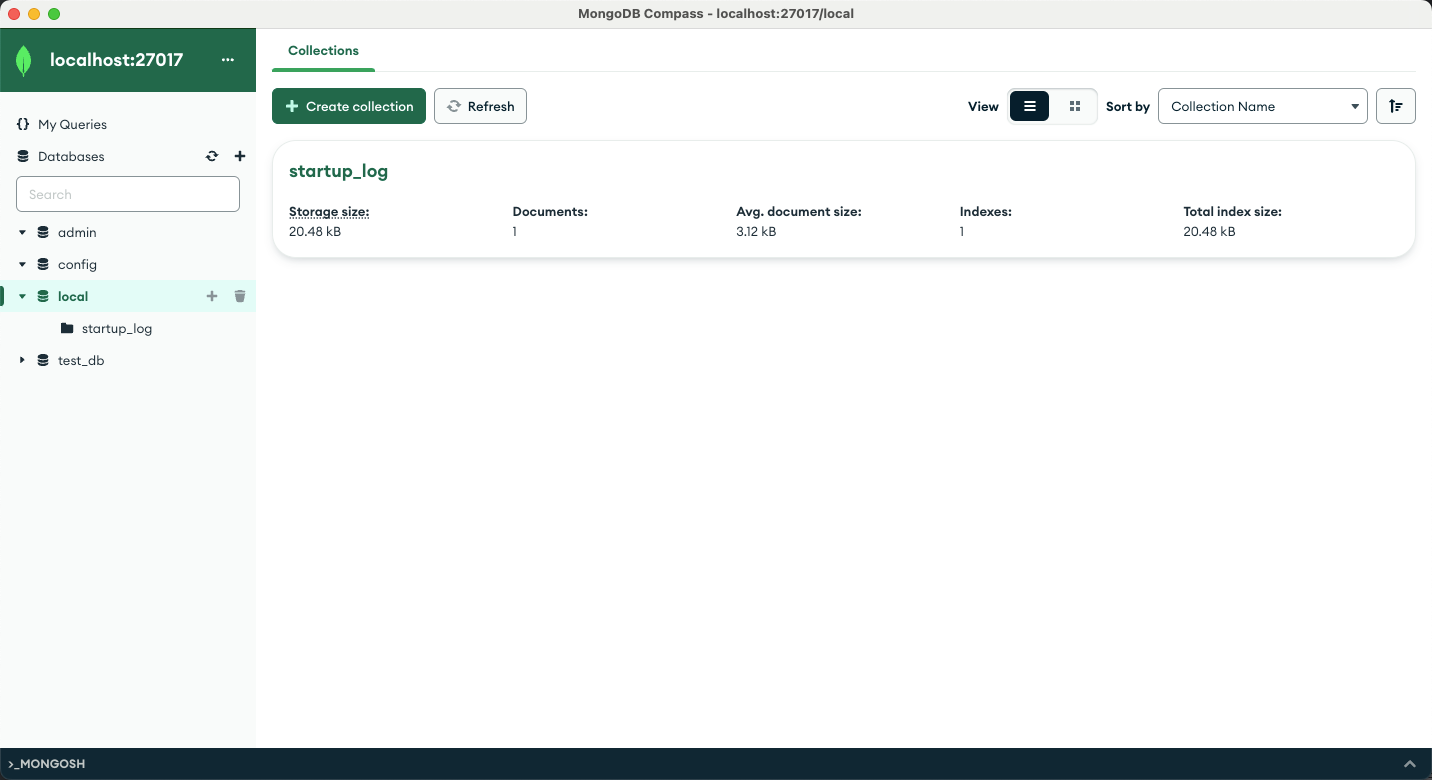Open Sort by Collection Name dropdown
Image resolution: width=1432 pixels, height=780 pixels.
(x=1263, y=107)
